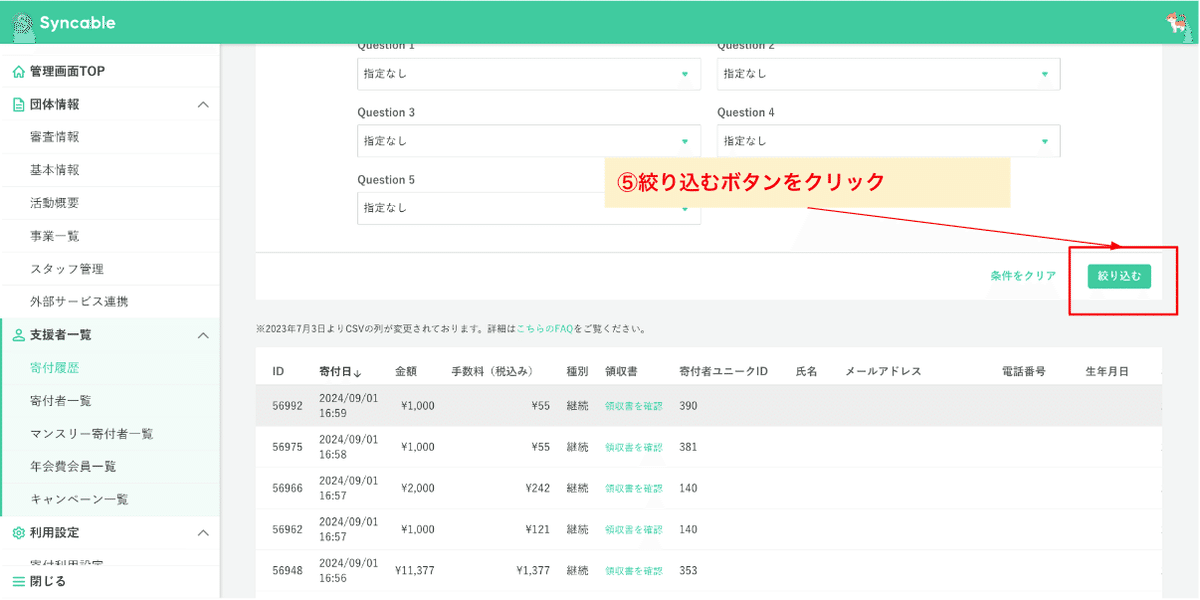Collapse the 団体情報 section
The height and width of the screenshot is (600, 1200).
point(204,103)
